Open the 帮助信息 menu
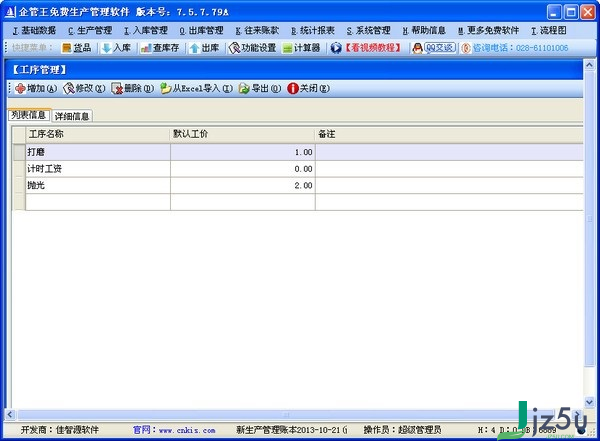Screen dimensions: 600x441 point(424,30)
